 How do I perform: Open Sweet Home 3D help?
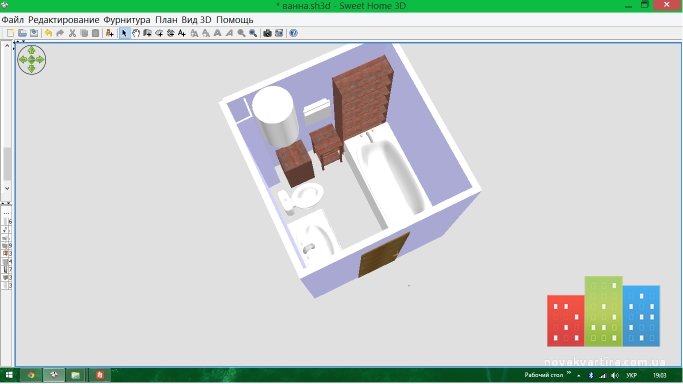[x=294, y=33]
